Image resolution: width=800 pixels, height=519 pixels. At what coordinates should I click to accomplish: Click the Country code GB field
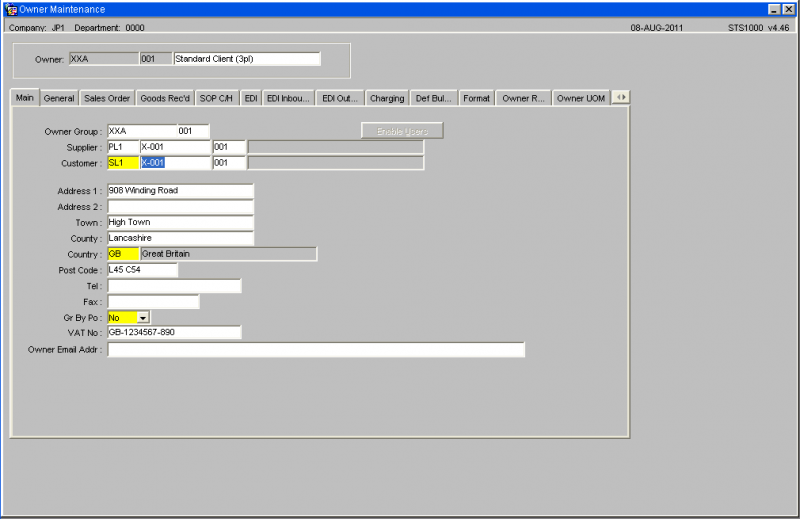pos(123,254)
